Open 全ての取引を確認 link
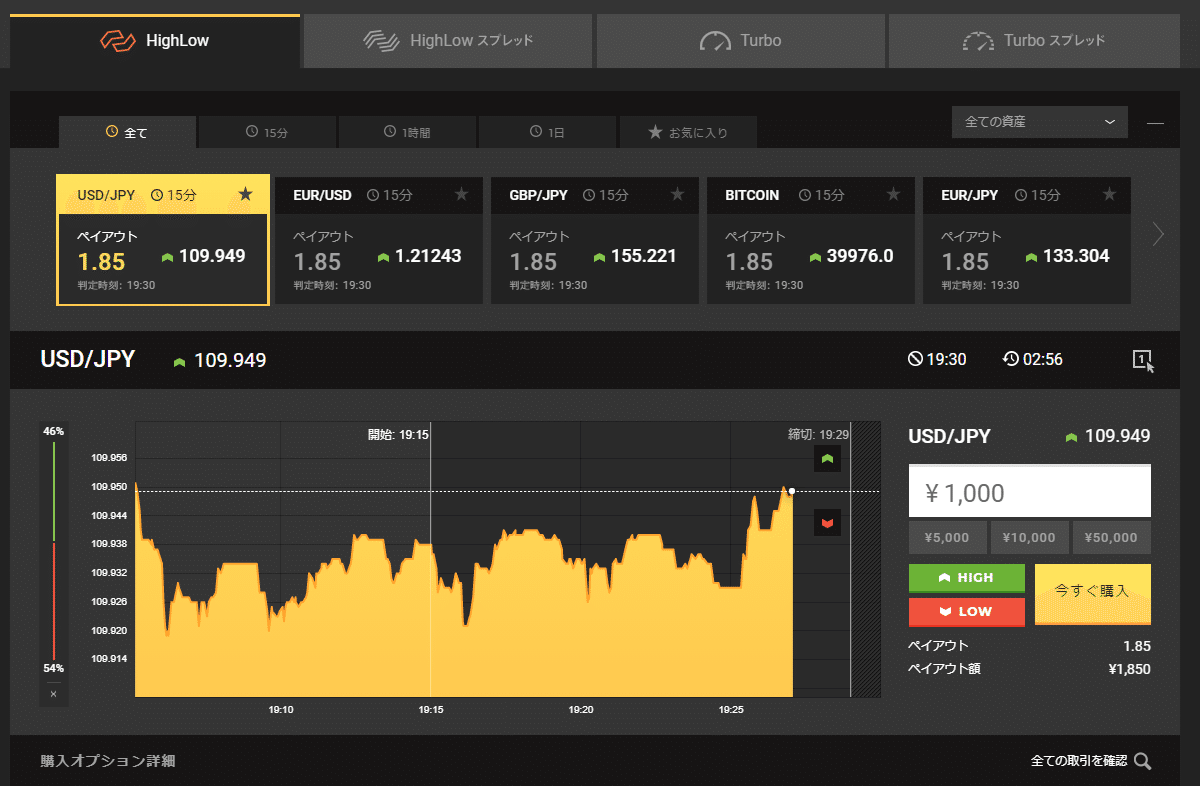The width and height of the screenshot is (1200, 786). point(1078,761)
